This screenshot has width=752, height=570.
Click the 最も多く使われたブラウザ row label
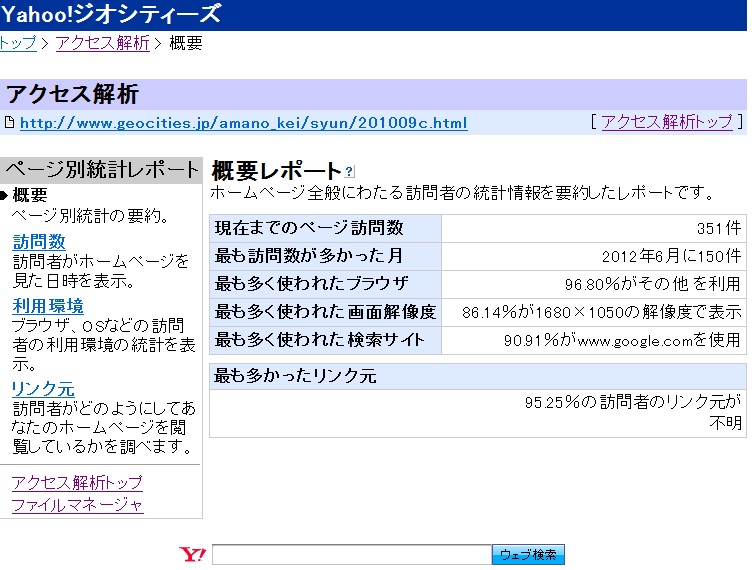[311, 283]
